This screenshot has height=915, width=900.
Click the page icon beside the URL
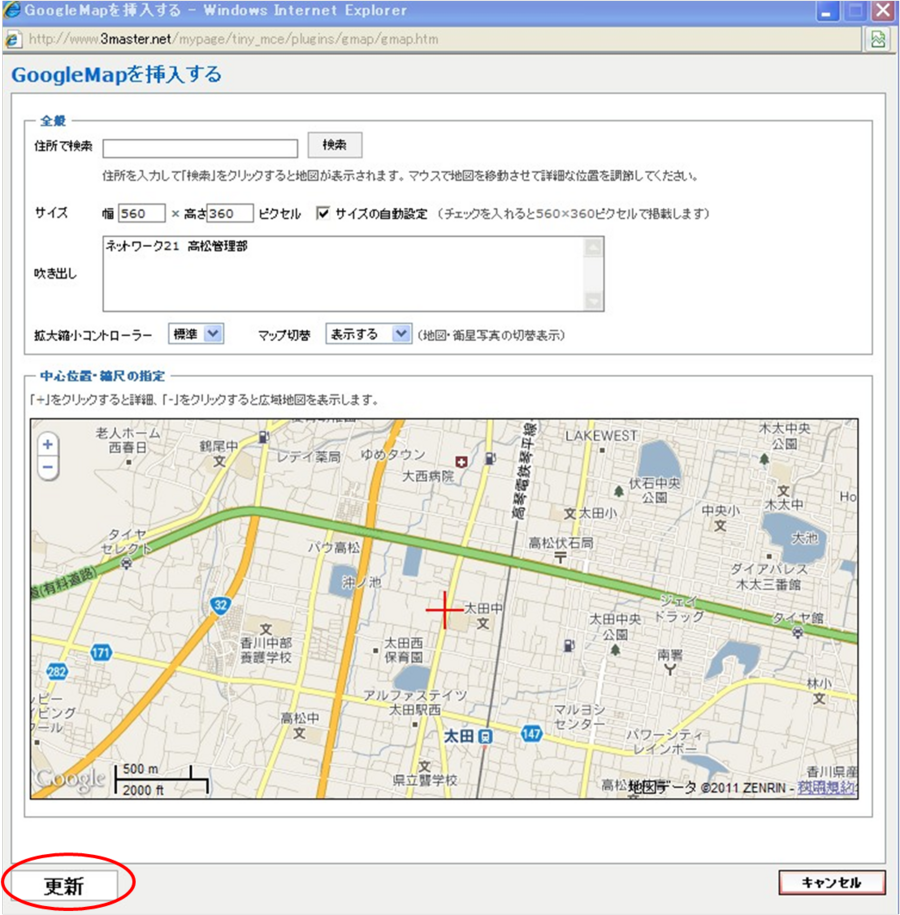pos(13,40)
